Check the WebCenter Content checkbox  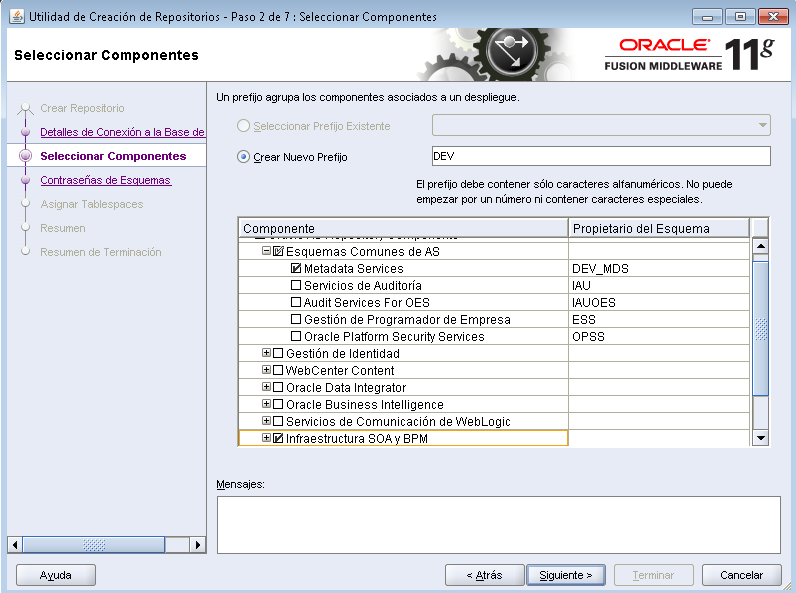(x=278, y=370)
